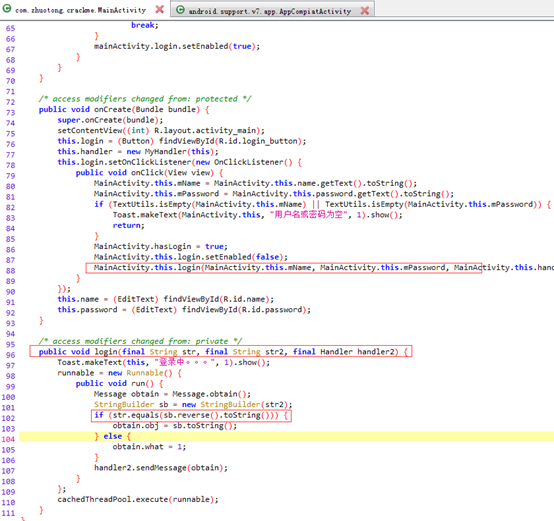Click the class icon on the MainActivity tab
The height and width of the screenshot is (521, 554).
tap(7, 8)
